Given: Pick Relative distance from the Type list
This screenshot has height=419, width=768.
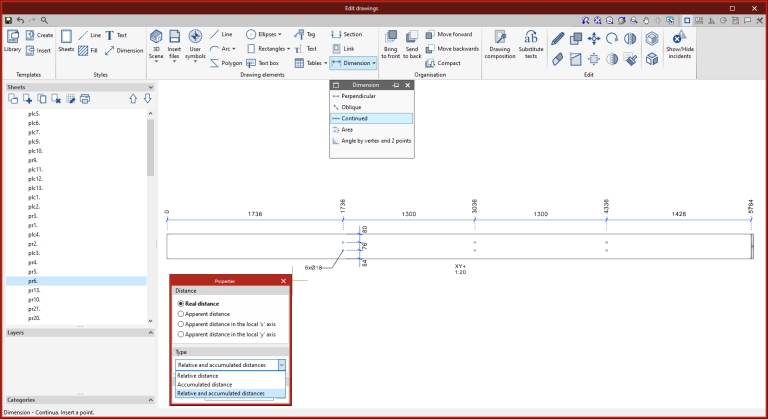Looking at the screenshot, I should (230, 376).
